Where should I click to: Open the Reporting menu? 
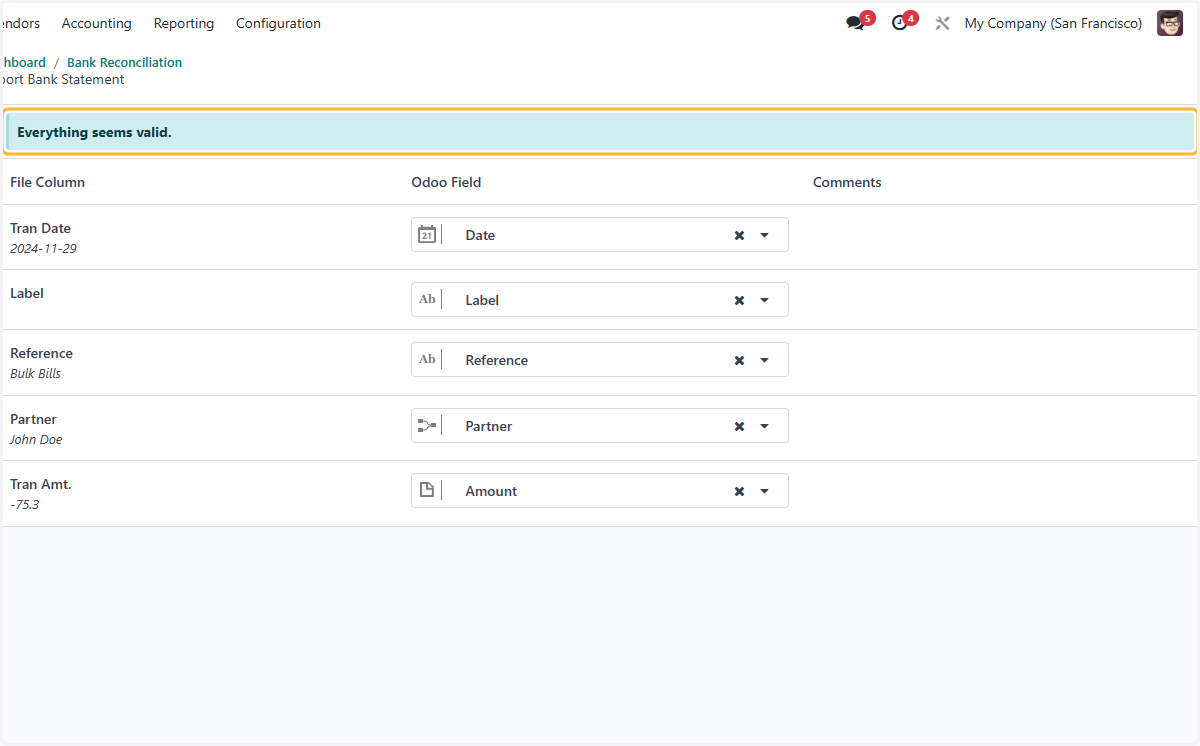pyautogui.click(x=184, y=23)
